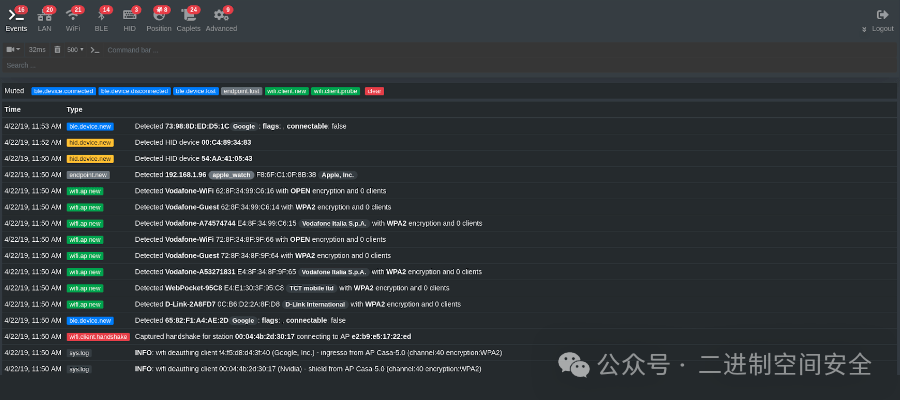900x400 pixels.
Task: Open the Advanced settings gears
Action: coord(221,16)
